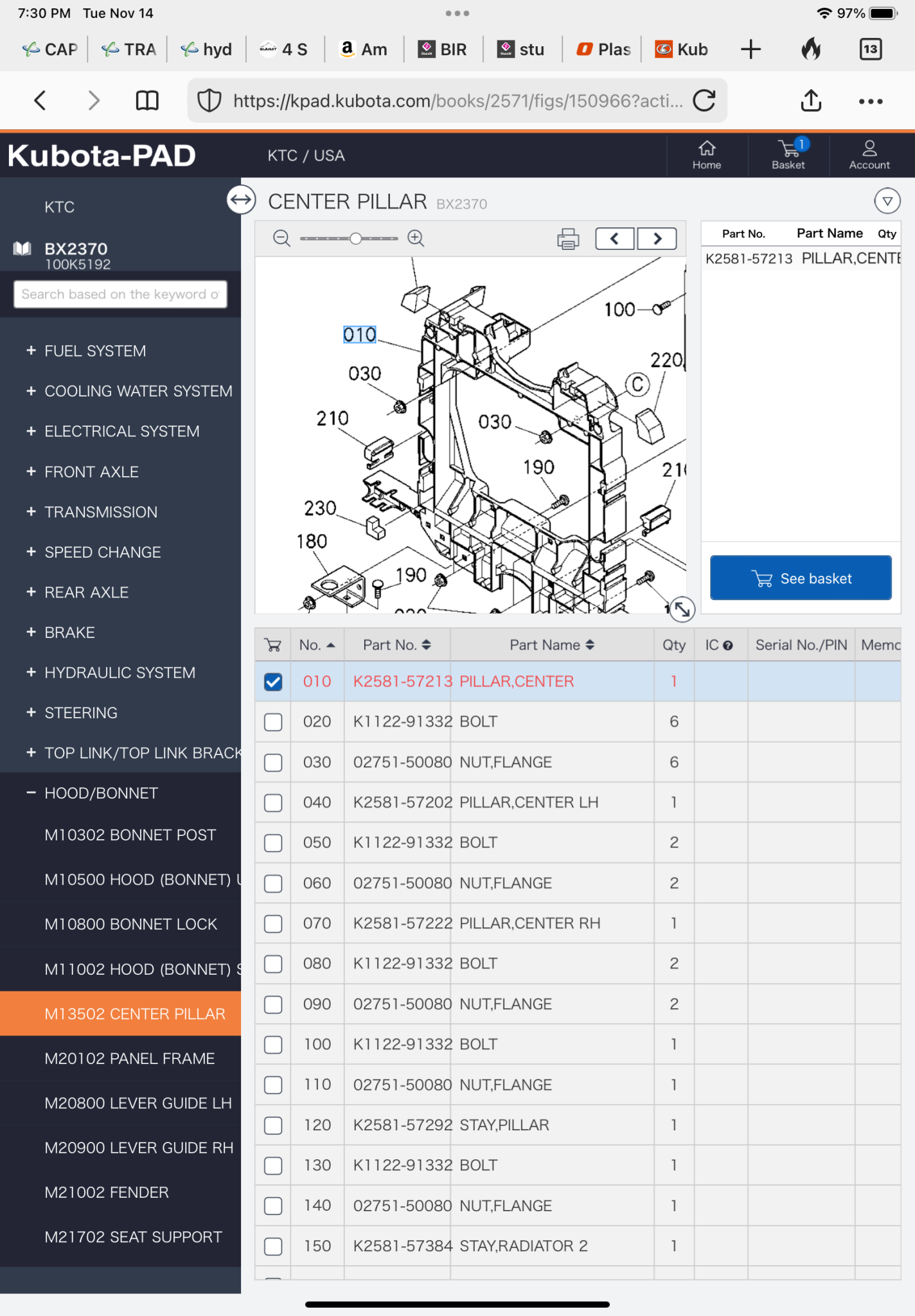
Task: Open the tab count 13 overview
Action: (x=871, y=49)
